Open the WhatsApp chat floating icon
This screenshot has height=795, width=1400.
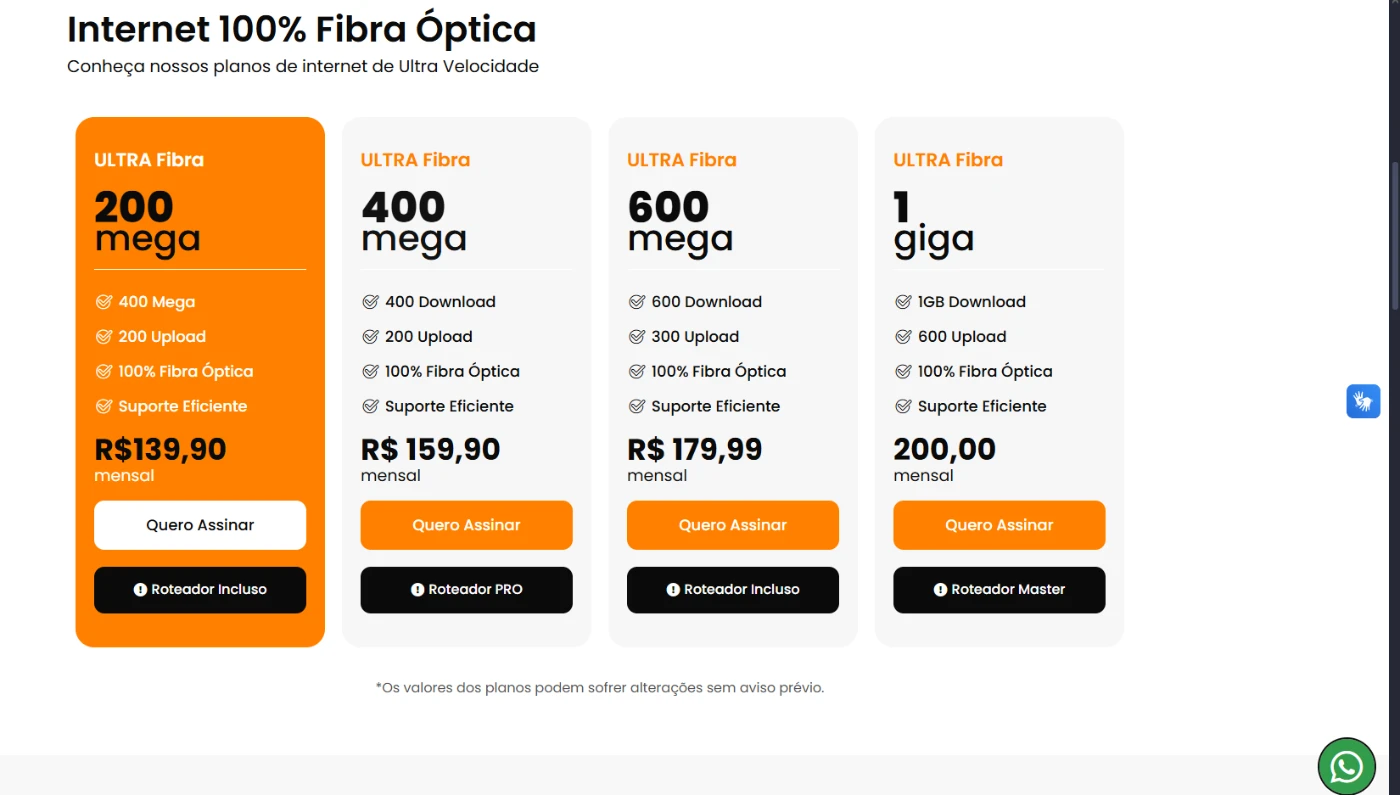click(x=1347, y=767)
